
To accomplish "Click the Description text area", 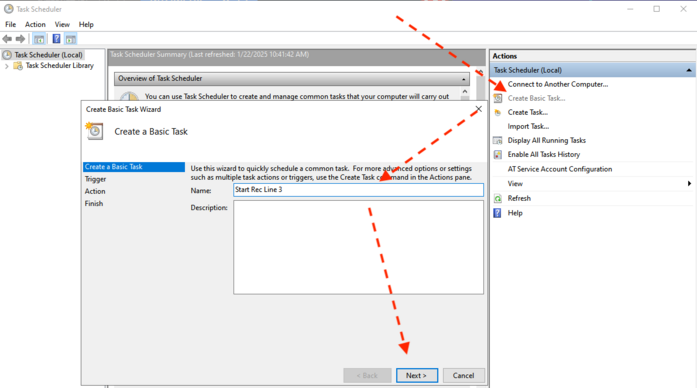I will point(358,247).
